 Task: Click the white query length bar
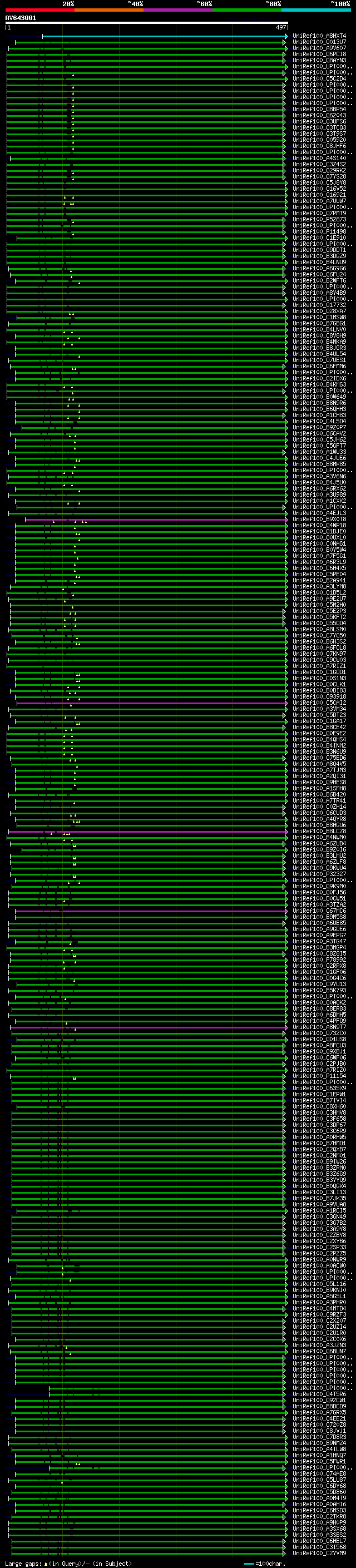(x=147, y=23)
